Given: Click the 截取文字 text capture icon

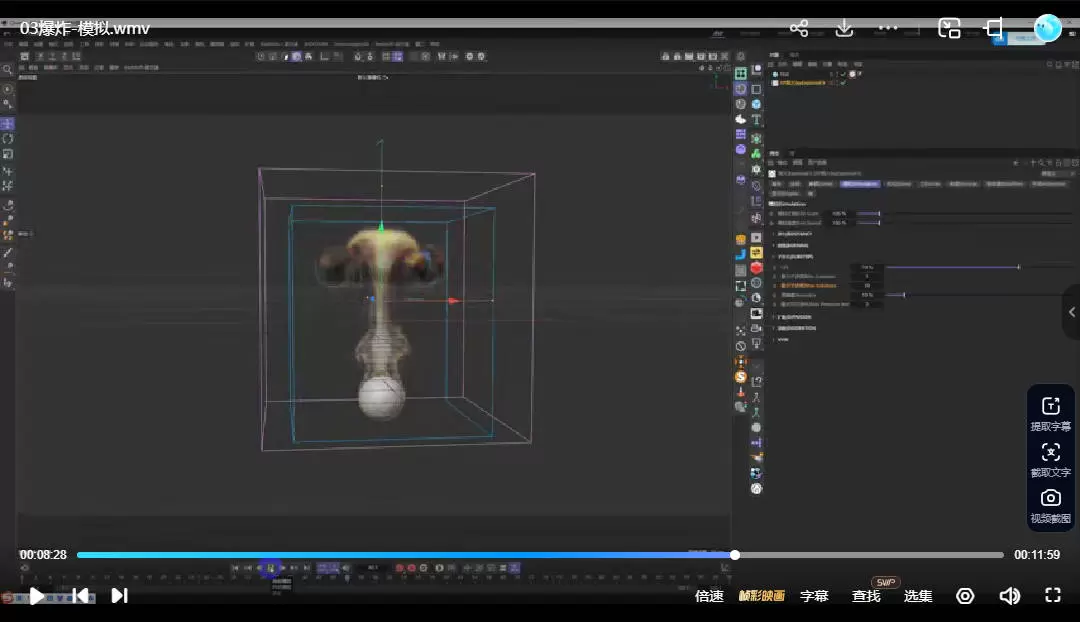Looking at the screenshot, I should (1051, 452).
